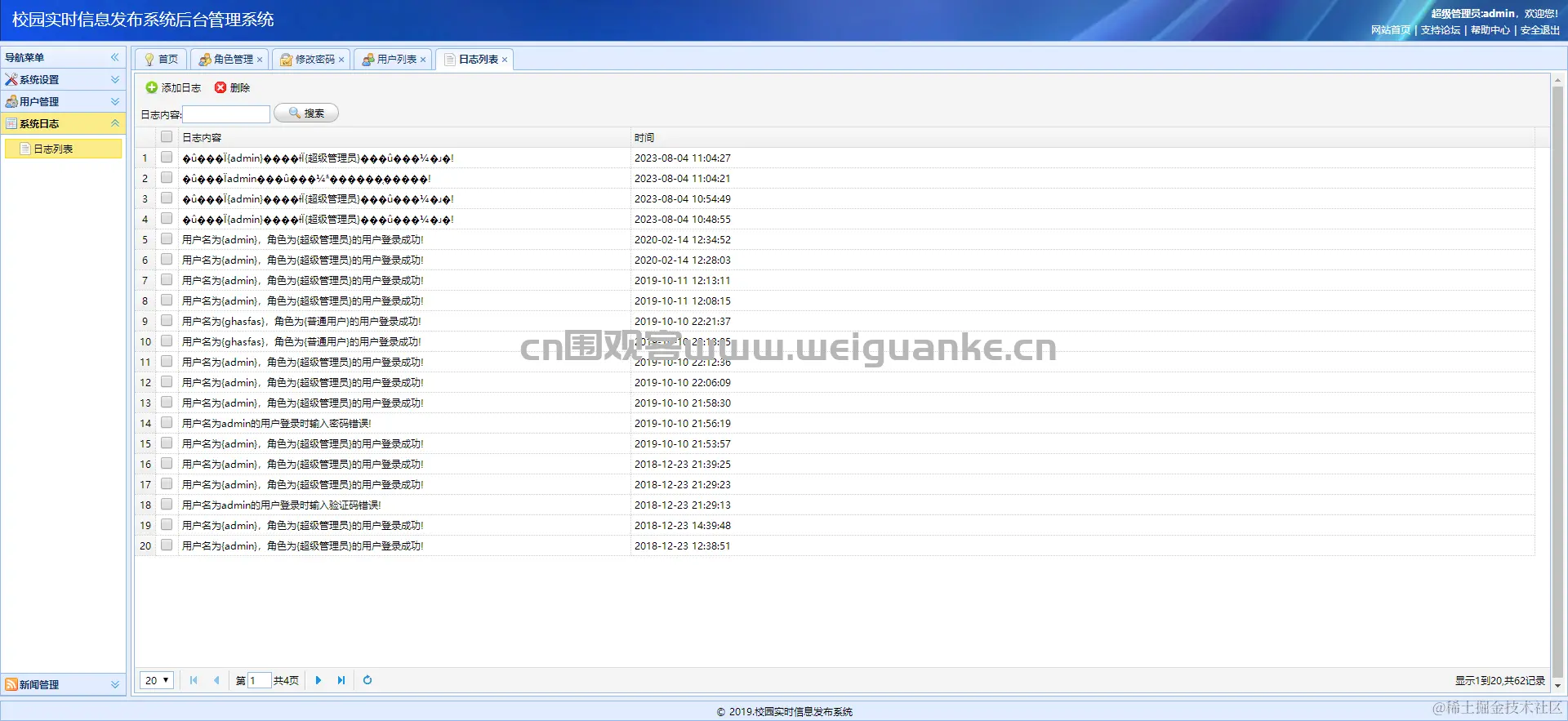
Task: Click the 安全退出 logout link
Action: pos(1540,30)
